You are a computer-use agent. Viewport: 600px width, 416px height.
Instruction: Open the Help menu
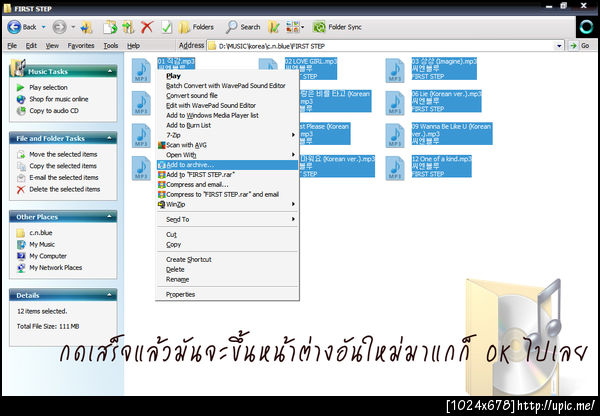click(133, 46)
